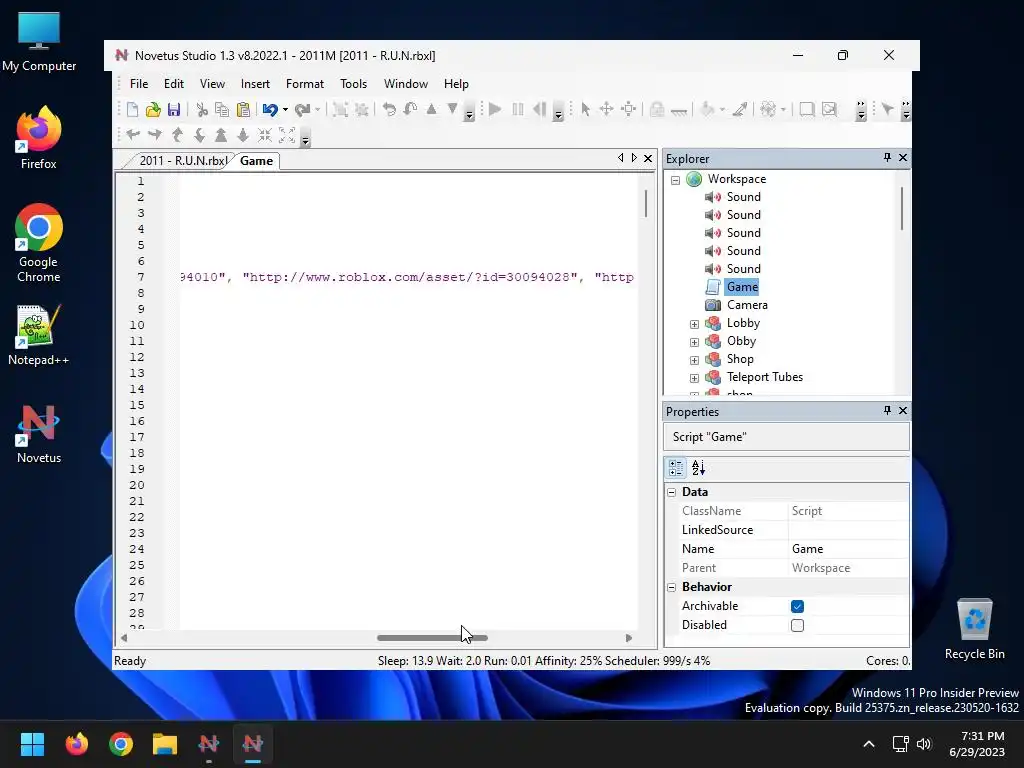Screen dimensions: 1024x768
Task: Click the paint bucket Fill tool
Action: (x=707, y=110)
